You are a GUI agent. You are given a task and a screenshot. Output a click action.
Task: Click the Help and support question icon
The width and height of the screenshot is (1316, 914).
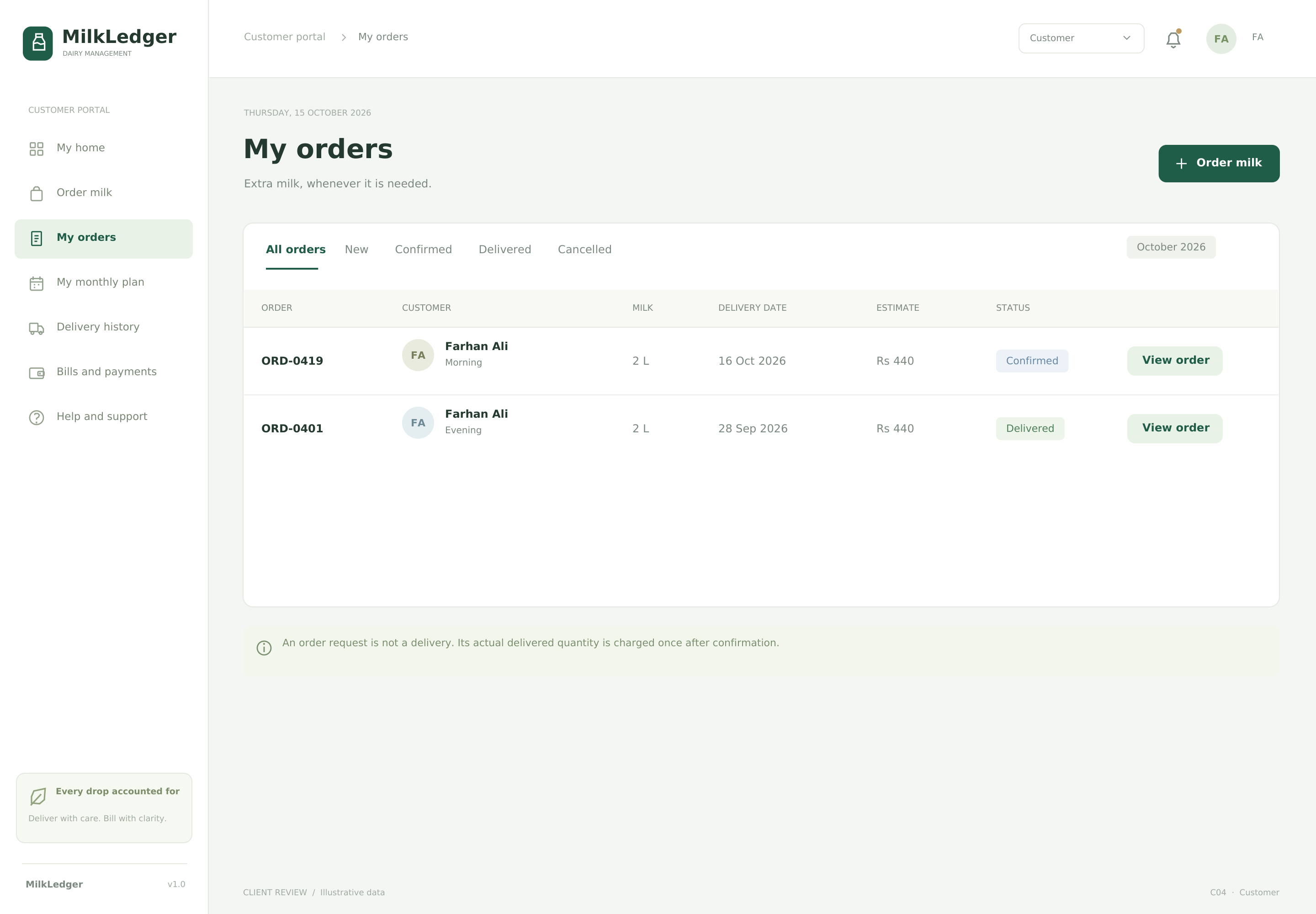tap(37, 418)
